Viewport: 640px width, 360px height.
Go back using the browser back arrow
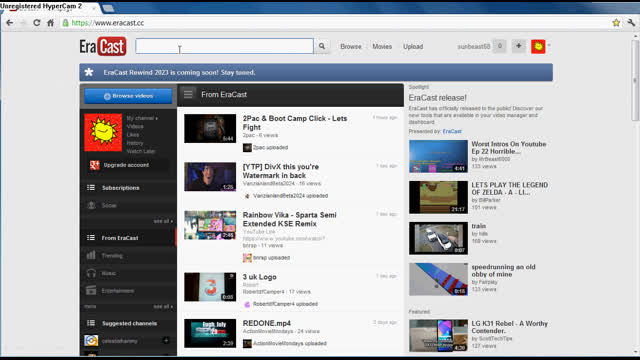click(10, 23)
